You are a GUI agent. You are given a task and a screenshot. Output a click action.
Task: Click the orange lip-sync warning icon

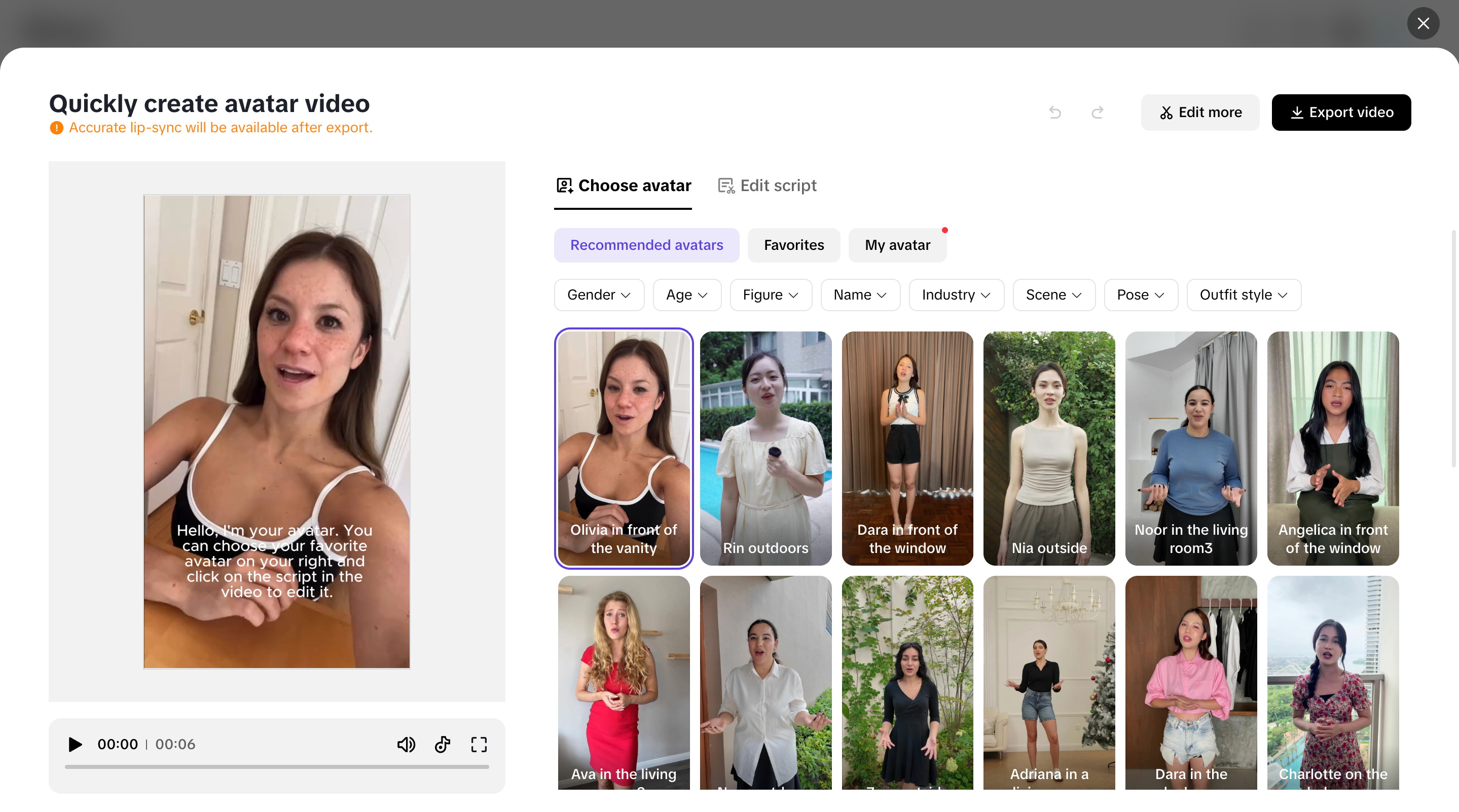point(57,128)
